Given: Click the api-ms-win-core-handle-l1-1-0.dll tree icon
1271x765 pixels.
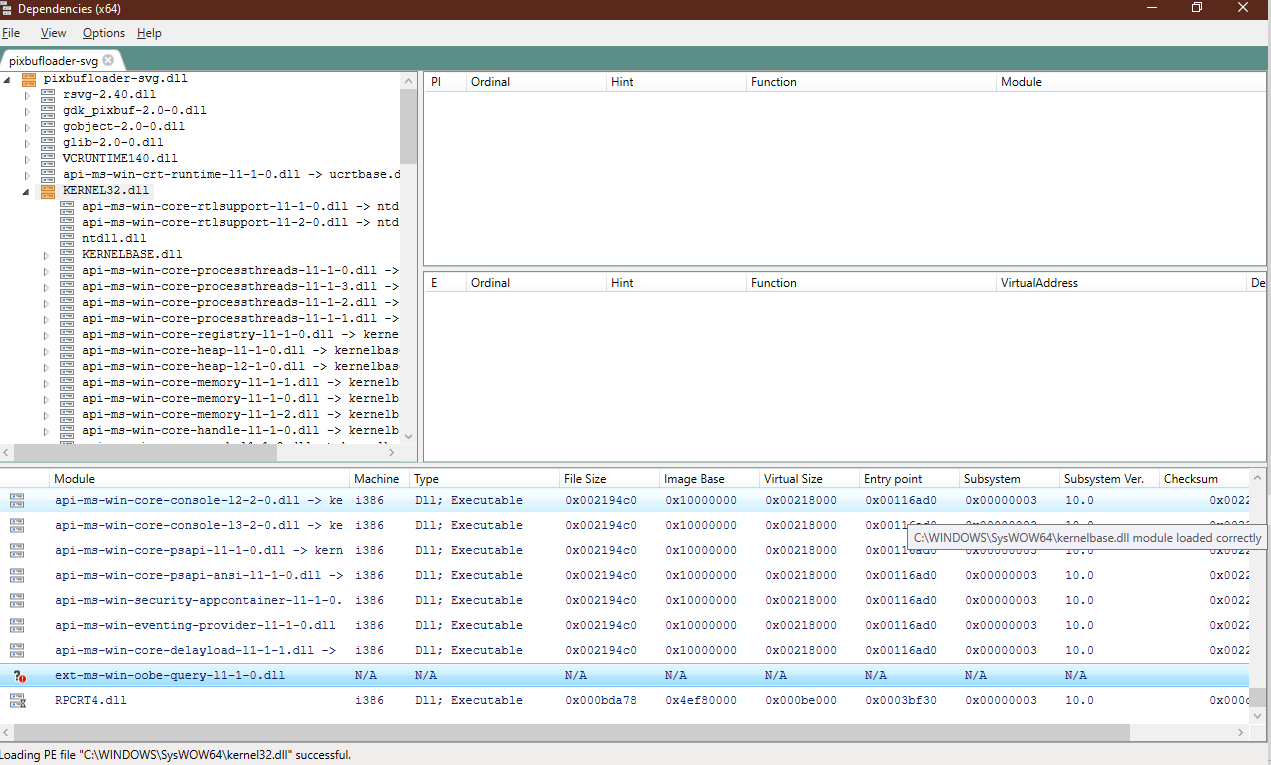Looking at the screenshot, I should tap(67, 430).
